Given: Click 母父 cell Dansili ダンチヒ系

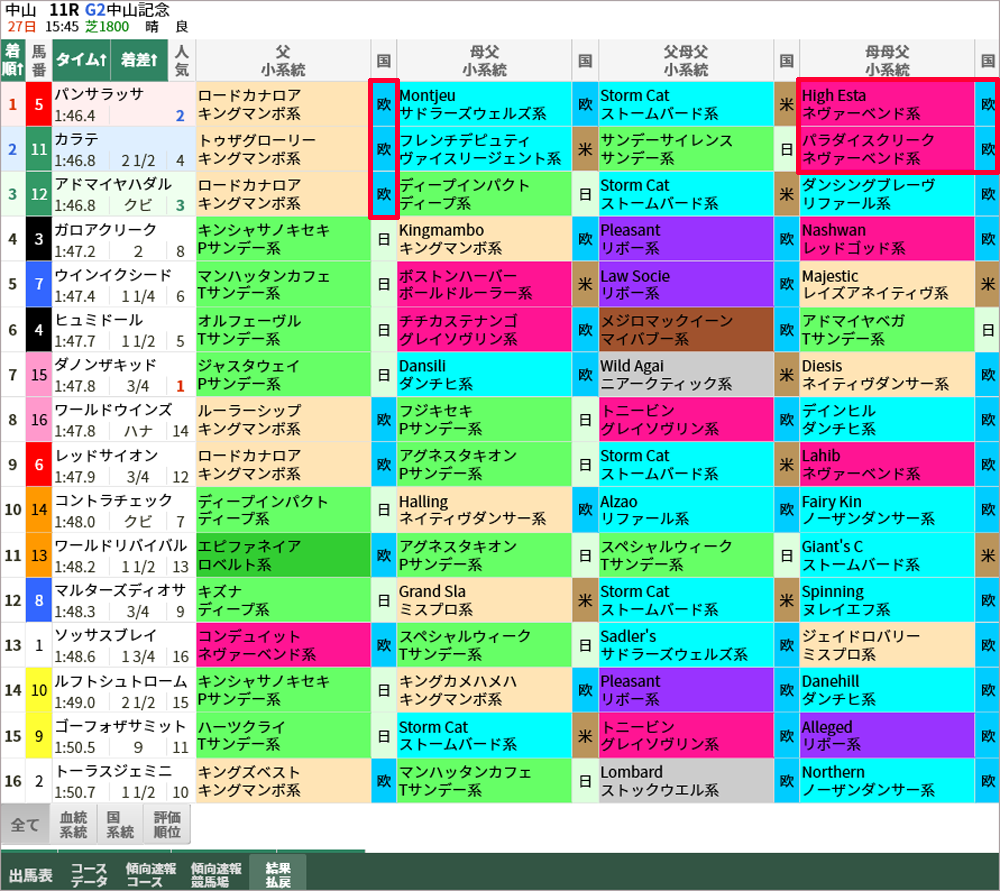Looking at the screenshot, I should point(484,374).
